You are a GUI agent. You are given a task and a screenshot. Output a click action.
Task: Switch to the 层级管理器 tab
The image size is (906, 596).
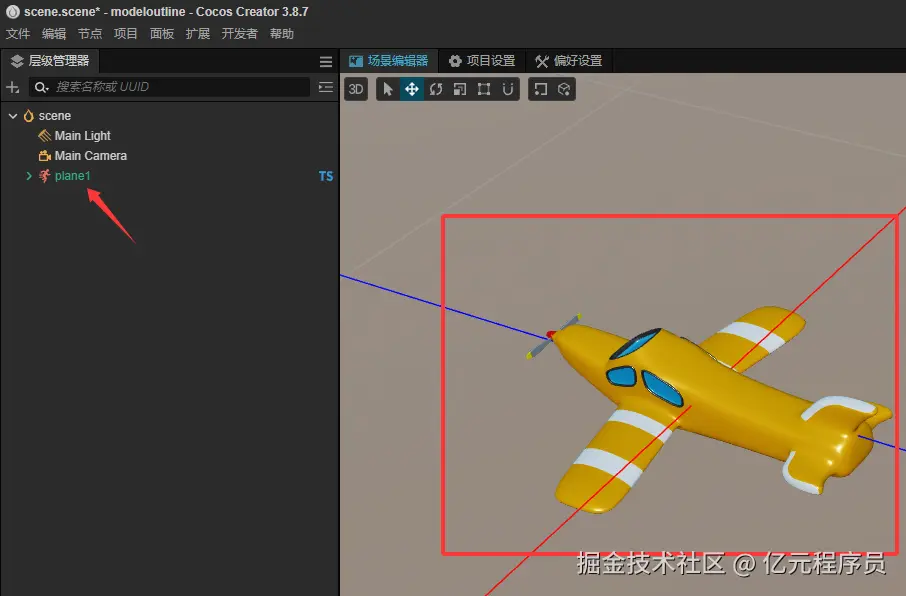click(x=50, y=61)
